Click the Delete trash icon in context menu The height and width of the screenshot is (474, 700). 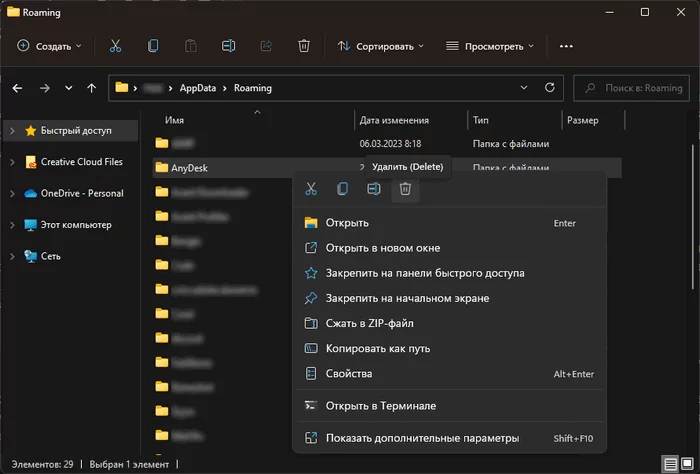tap(405, 189)
